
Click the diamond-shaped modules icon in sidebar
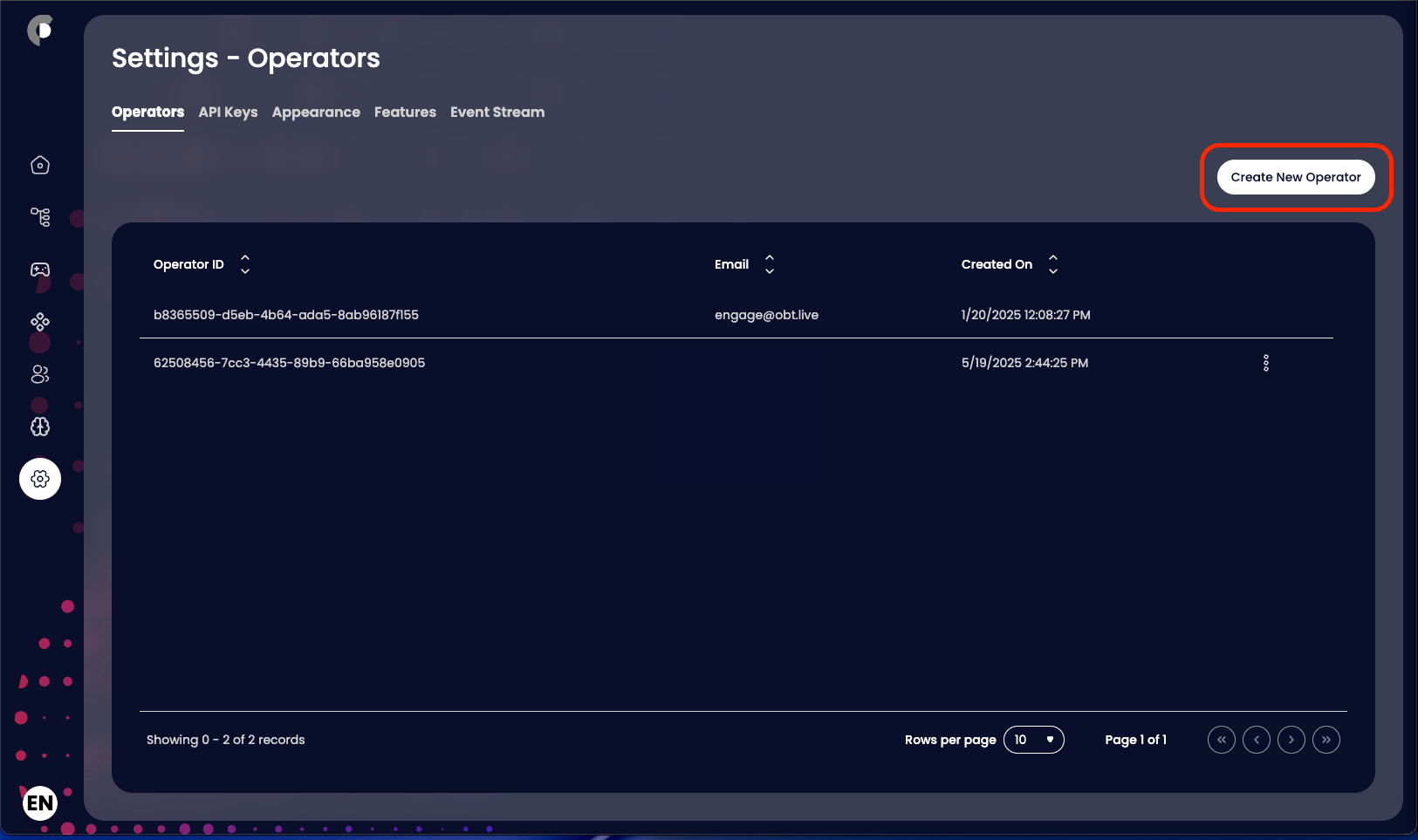tap(40, 322)
